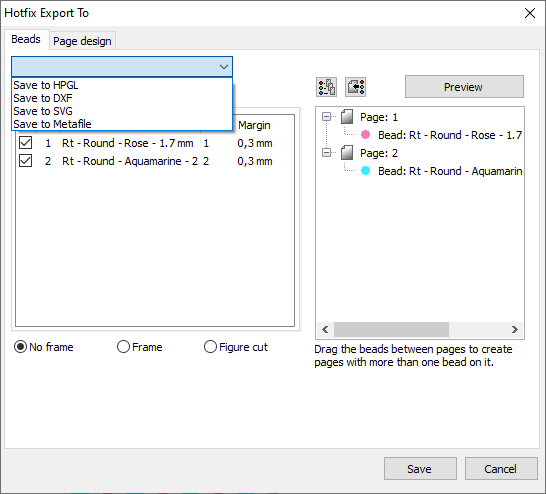
Task: Click the merge beads to one page icon
Action: 356,87
